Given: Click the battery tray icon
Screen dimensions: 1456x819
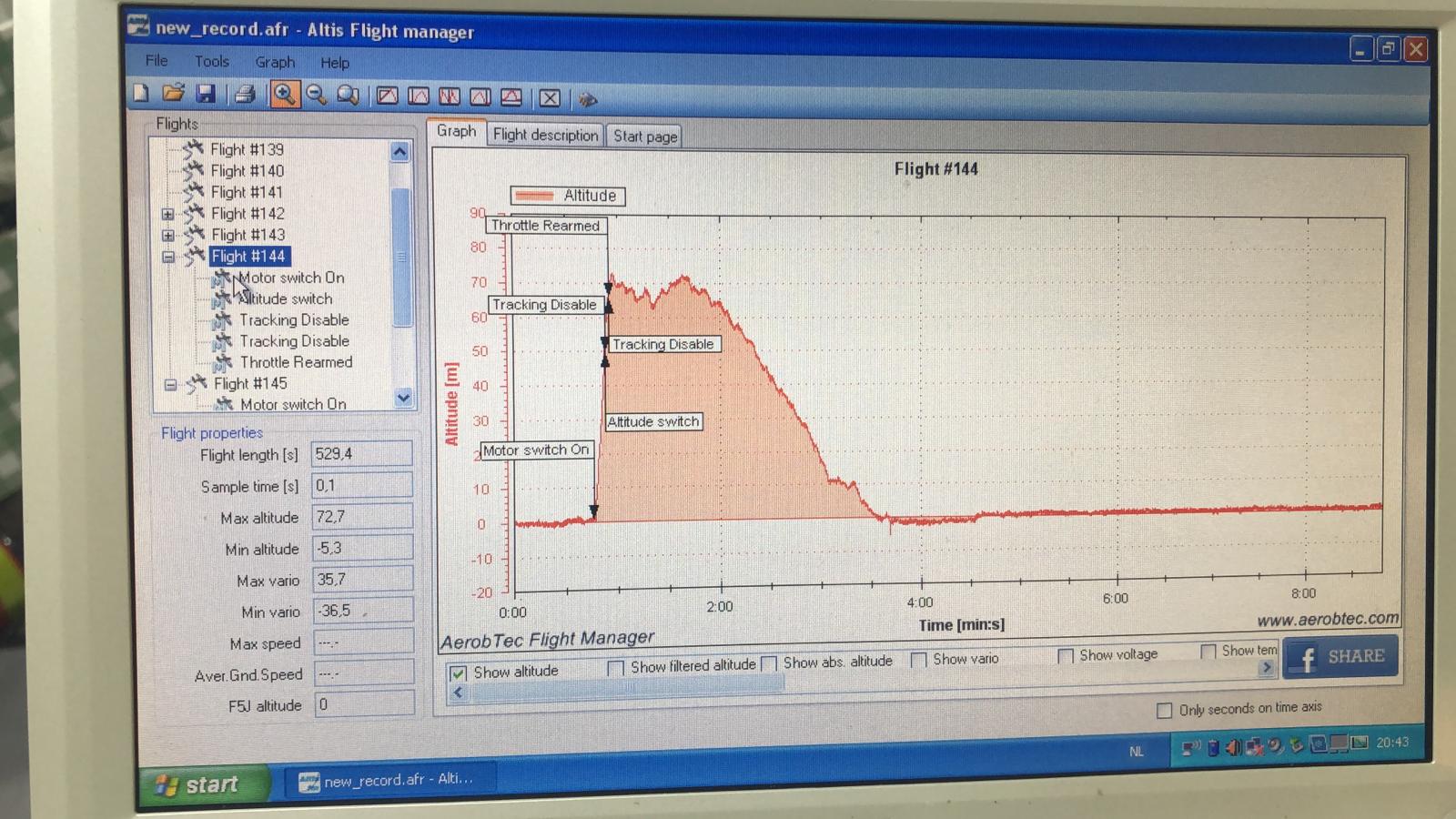Looking at the screenshot, I should (x=1213, y=748).
